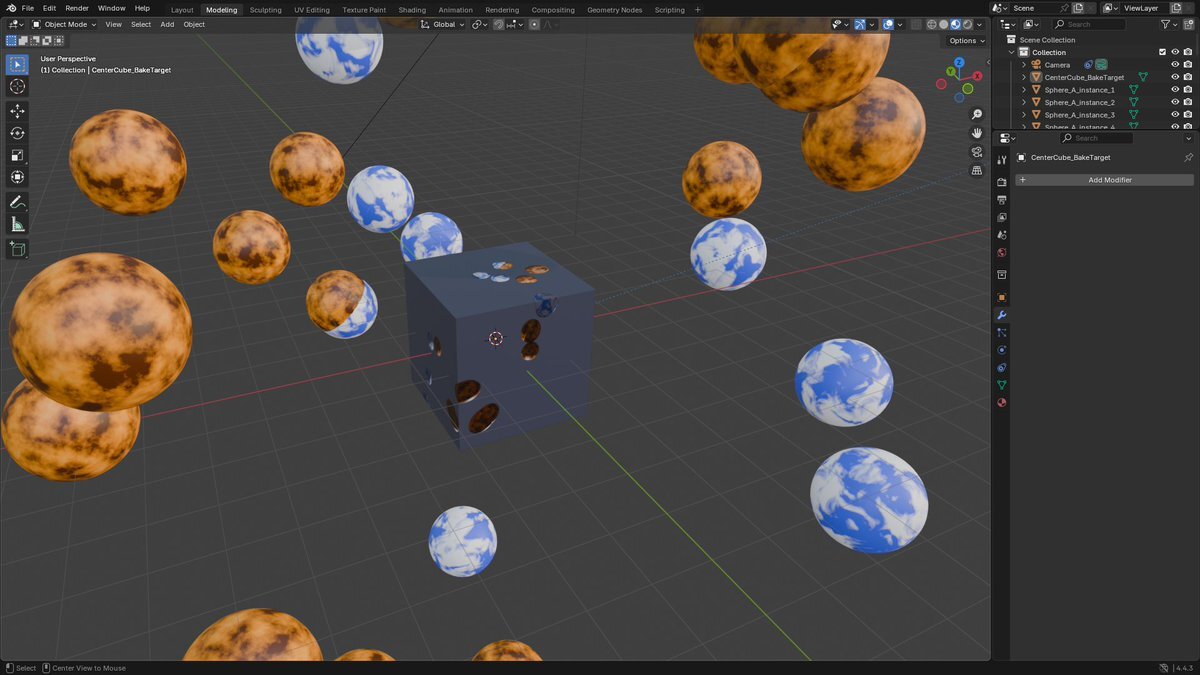Open the Physics properties tab
The height and width of the screenshot is (675, 1200).
[1002, 350]
